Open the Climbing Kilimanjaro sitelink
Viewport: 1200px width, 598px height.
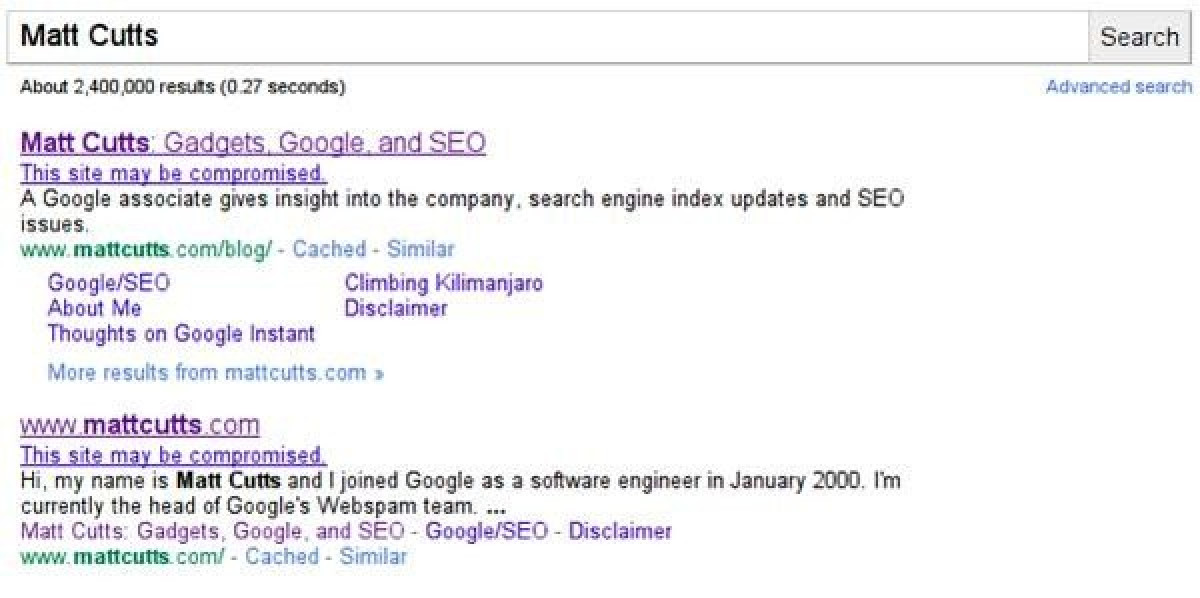pyautogui.click(x=444, y=283)
